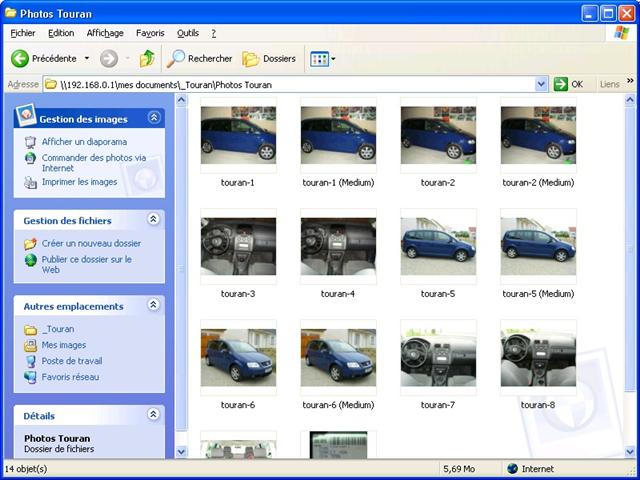
Task: Select the touran-6 thumbnail
Action: 238,358
